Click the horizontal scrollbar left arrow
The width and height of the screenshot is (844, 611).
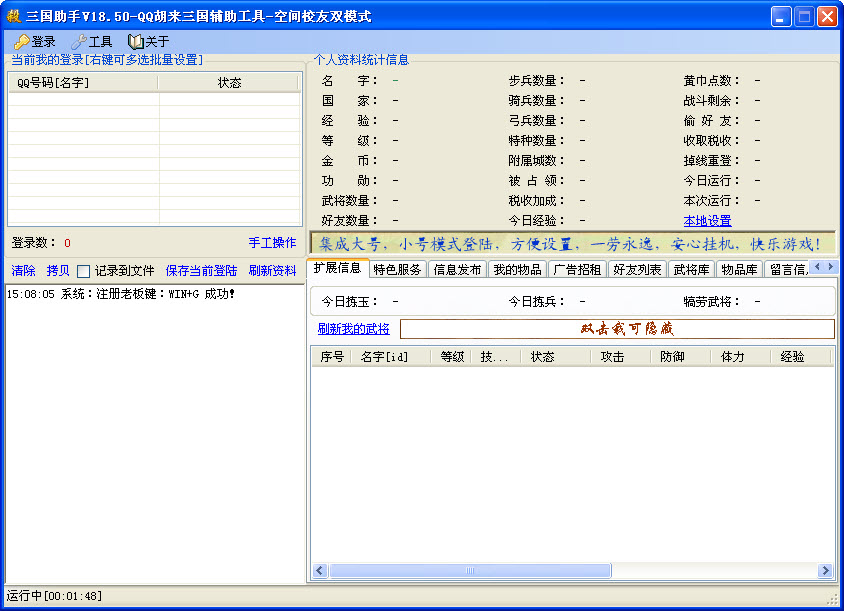click(x=320, y=571)
